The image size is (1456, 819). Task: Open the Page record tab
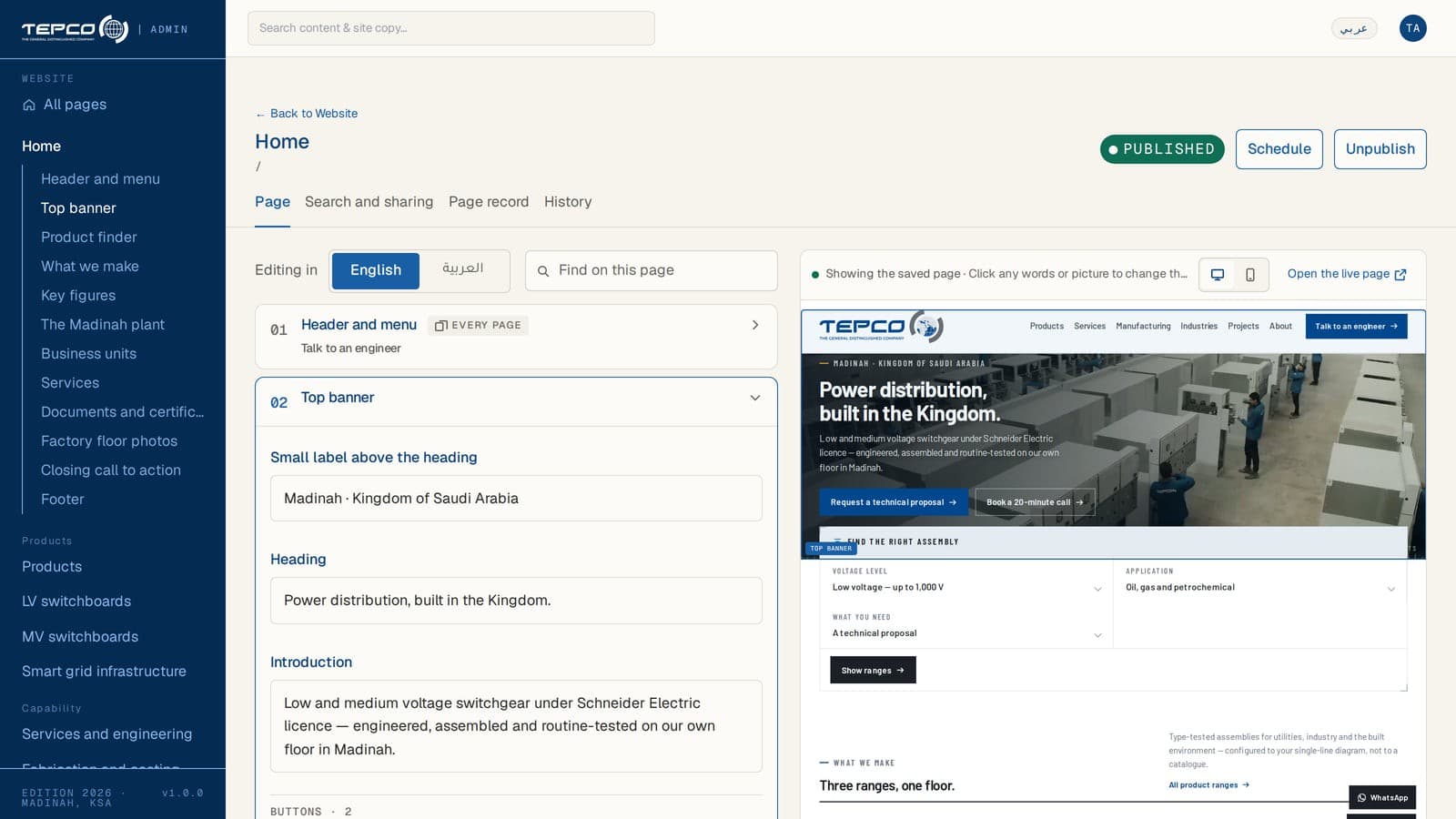(x=489, y=202)
